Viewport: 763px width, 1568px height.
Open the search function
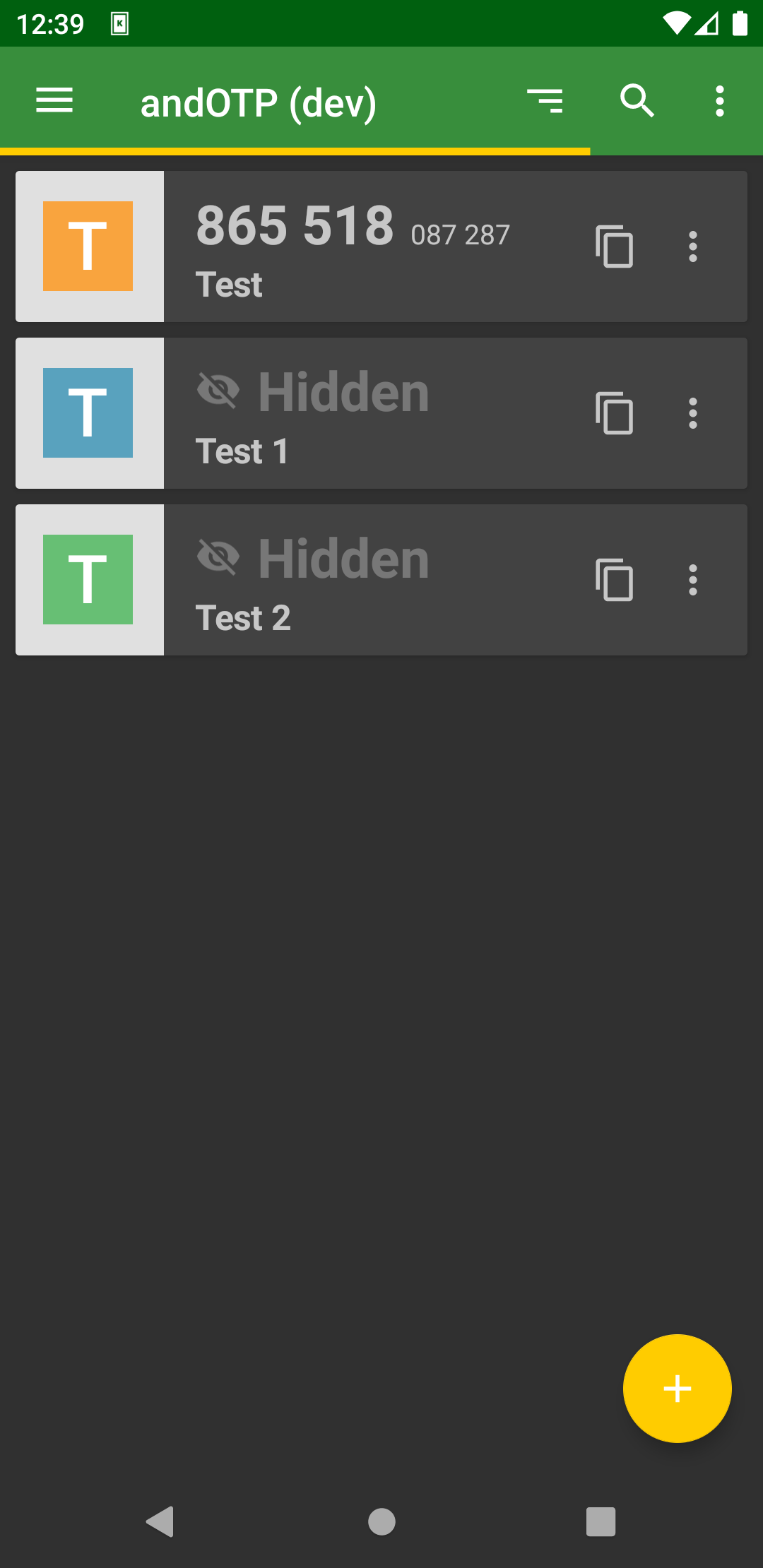(x=638, y=101)
